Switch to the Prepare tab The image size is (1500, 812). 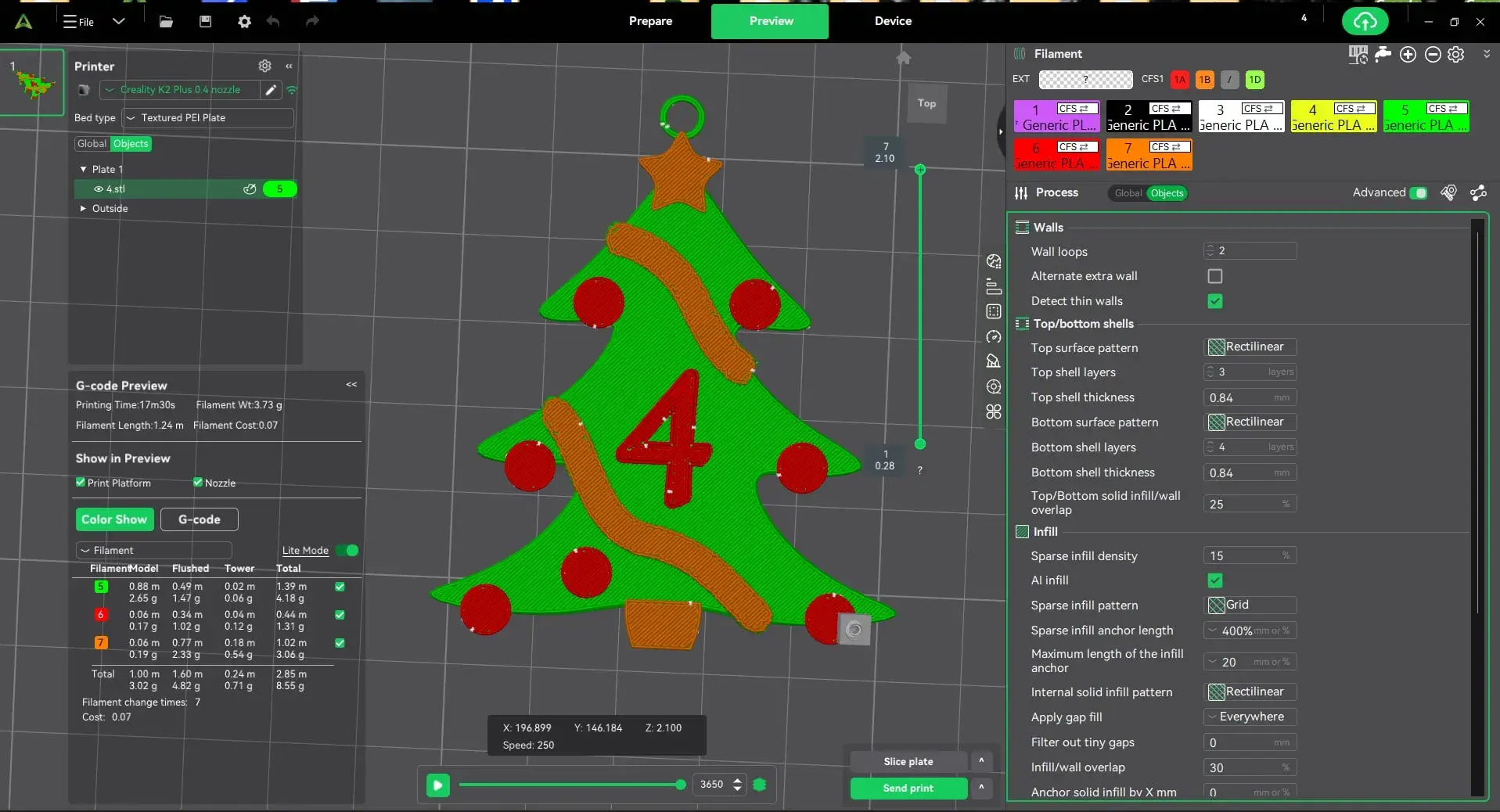coord(650,21)
